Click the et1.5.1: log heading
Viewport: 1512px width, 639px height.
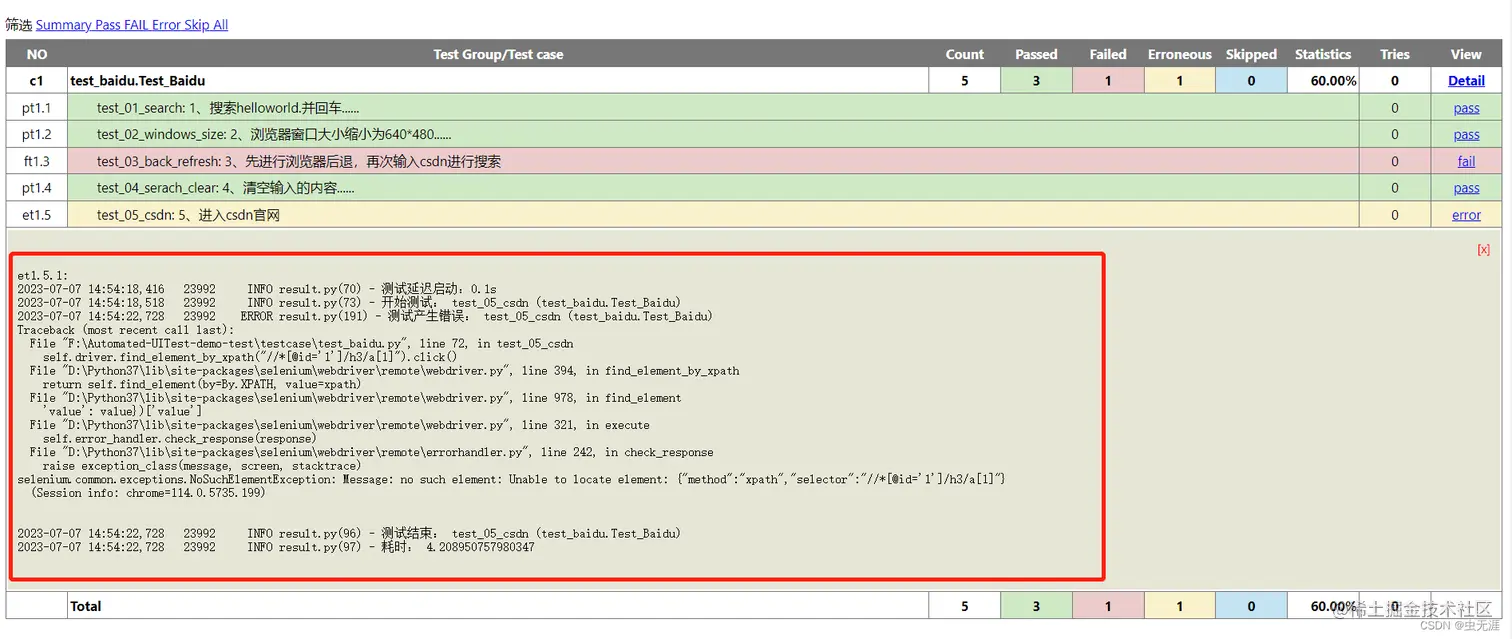pyautogui.click(x=42, y=275)
